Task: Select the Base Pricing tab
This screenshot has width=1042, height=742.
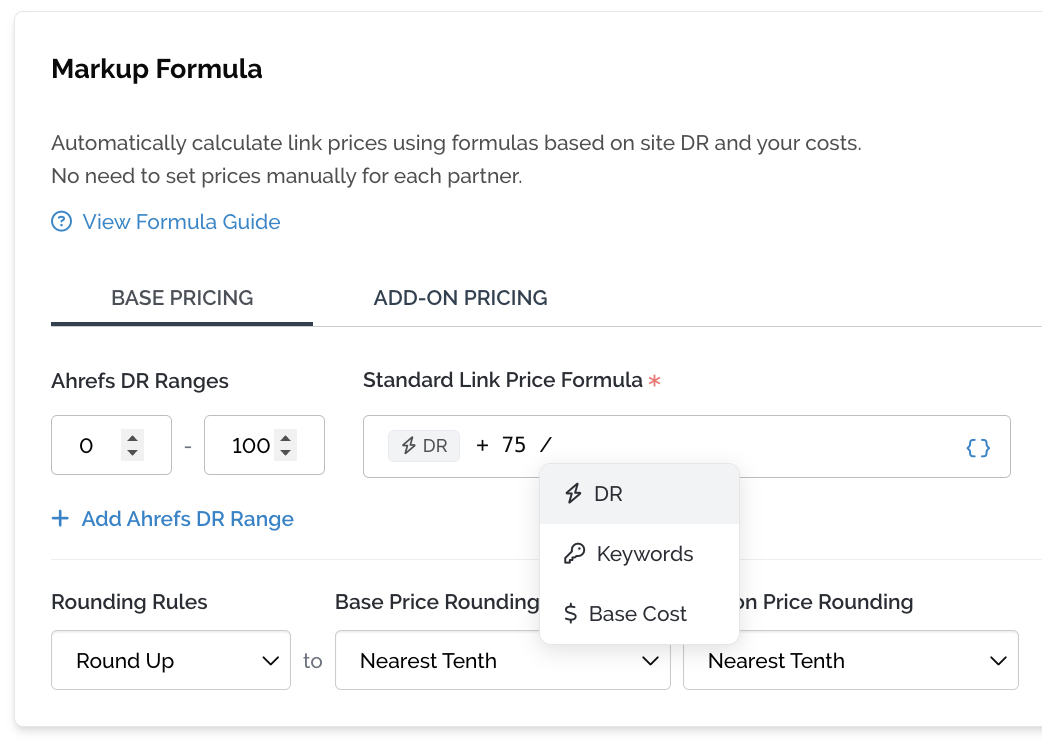Action: 182,298
